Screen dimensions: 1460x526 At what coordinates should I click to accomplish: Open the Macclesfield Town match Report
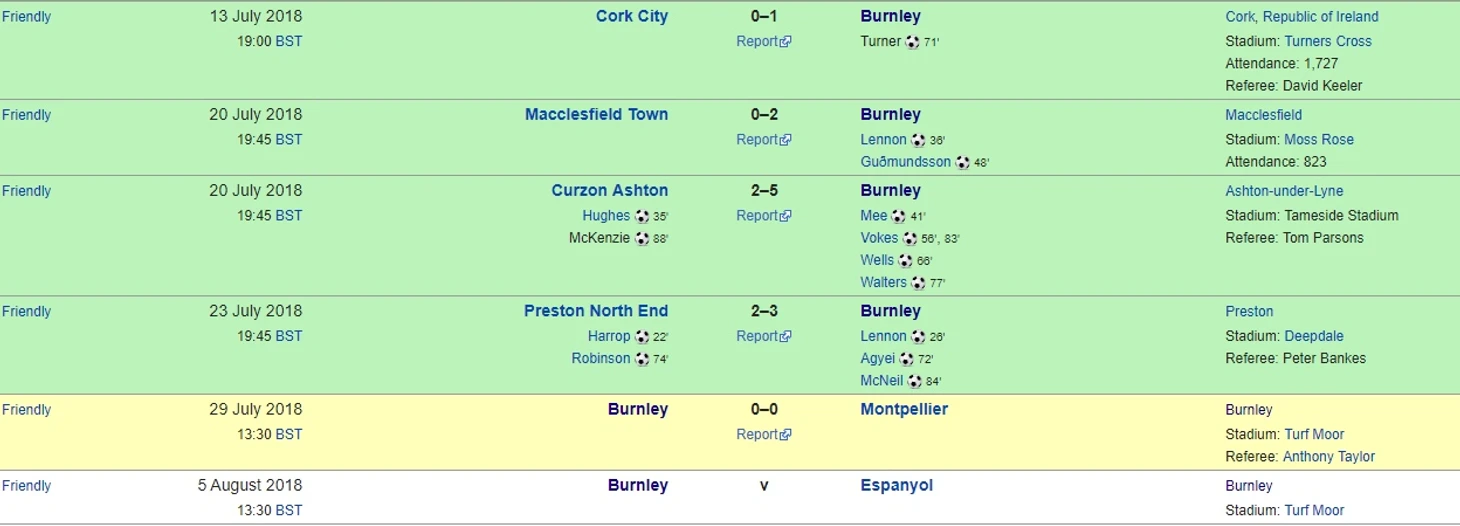tap(757, 140)
